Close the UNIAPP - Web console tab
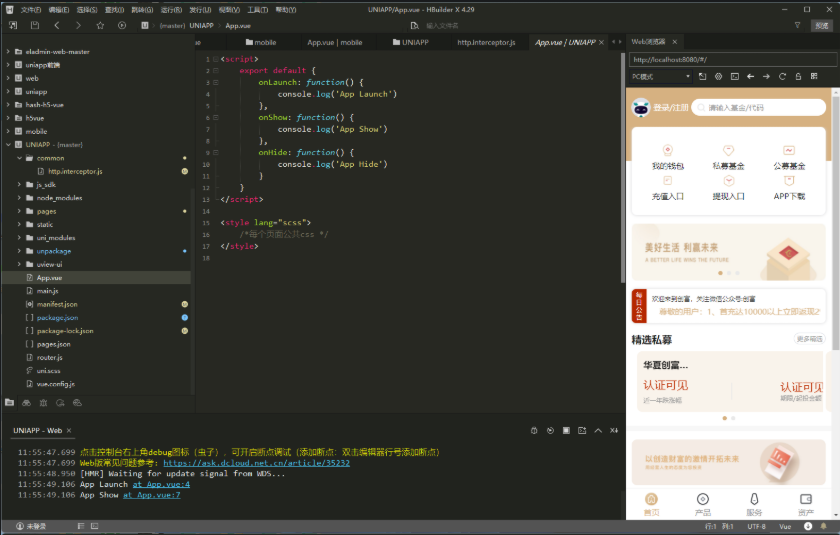The height and width of the screenshot is (535, 840). [x=69, y=431]
